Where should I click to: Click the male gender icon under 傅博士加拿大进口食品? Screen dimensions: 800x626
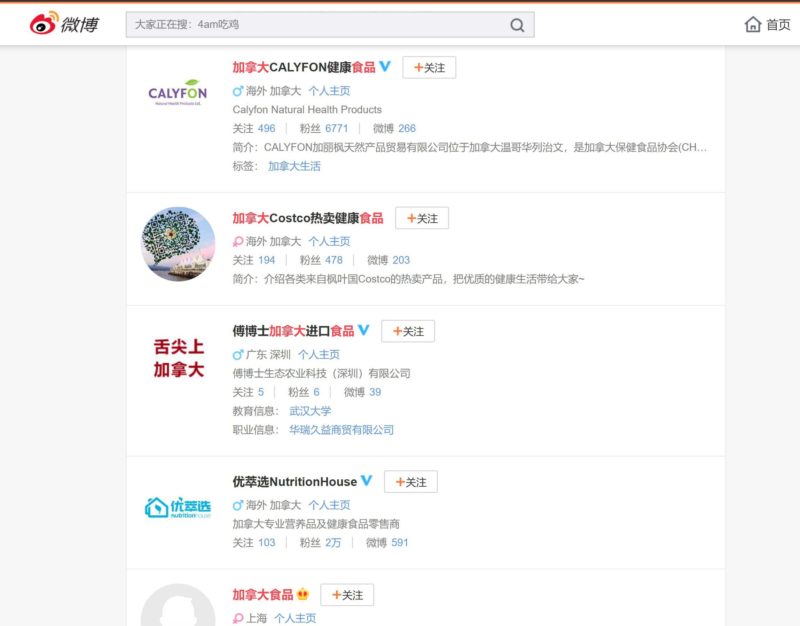238,355
